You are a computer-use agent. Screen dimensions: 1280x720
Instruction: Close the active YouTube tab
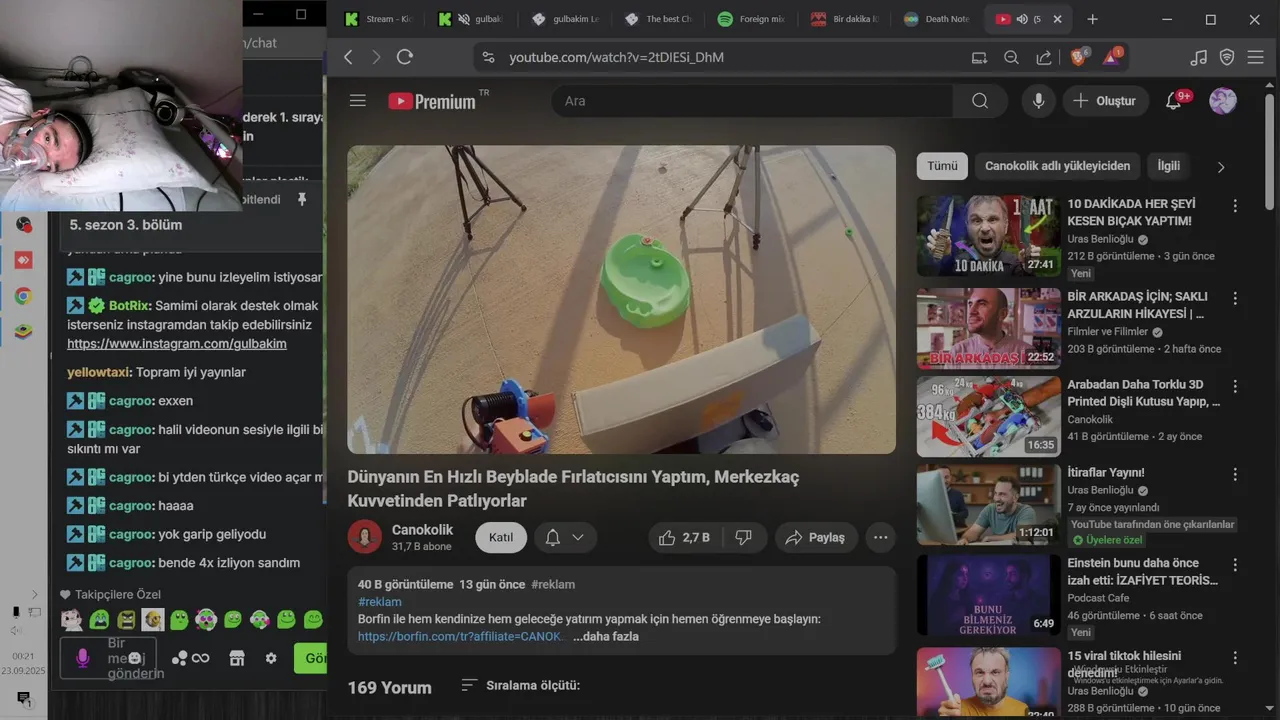pyautogui.click(x=1057, y=19)
